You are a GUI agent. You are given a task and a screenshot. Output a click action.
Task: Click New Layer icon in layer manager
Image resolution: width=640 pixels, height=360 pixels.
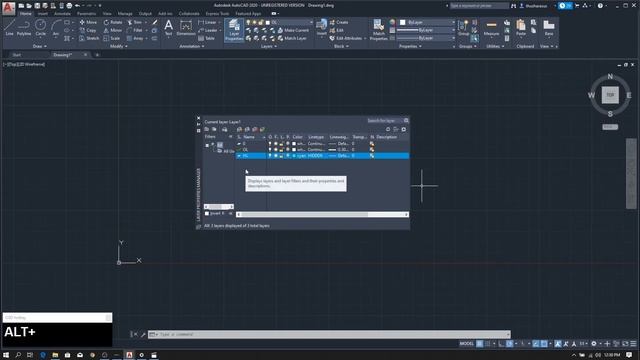pyautogui.click(x=240, y=129)
